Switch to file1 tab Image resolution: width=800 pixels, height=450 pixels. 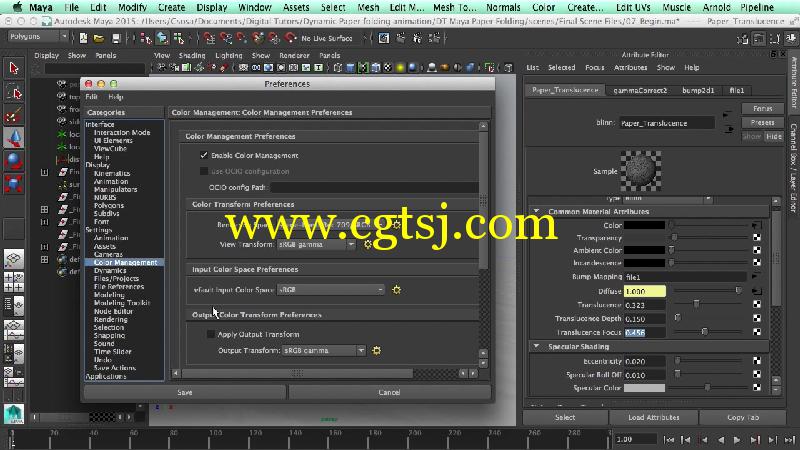pyautogui.click(x=737, y=90)
